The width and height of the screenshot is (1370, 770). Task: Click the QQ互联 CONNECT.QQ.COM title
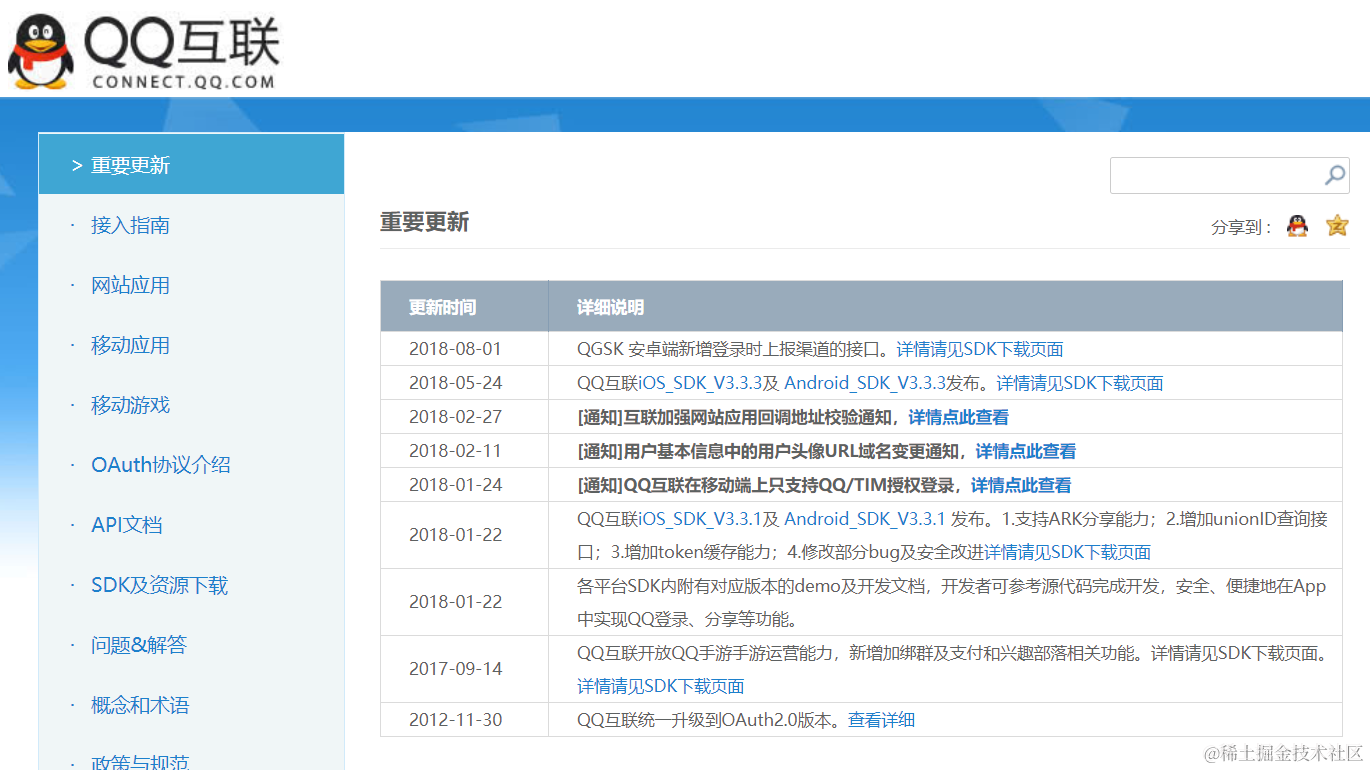(x=182, y=53)
